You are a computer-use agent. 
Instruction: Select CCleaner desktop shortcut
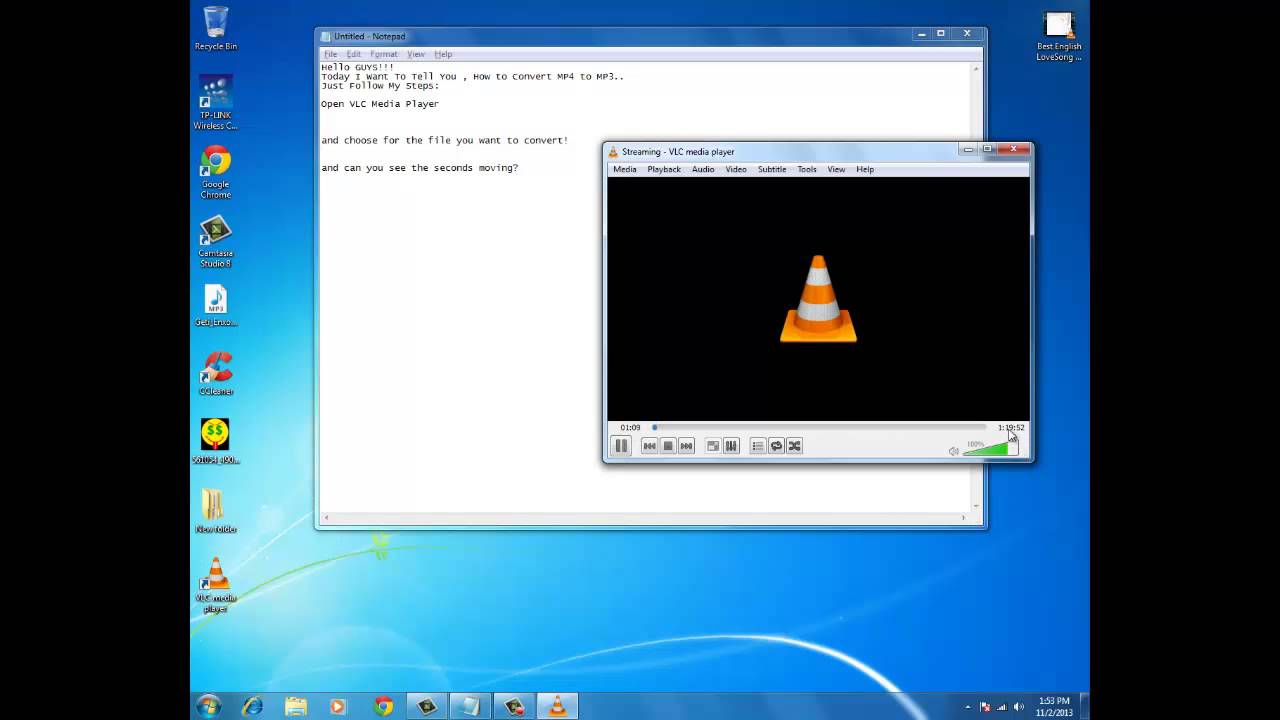(x=216, y=374)
